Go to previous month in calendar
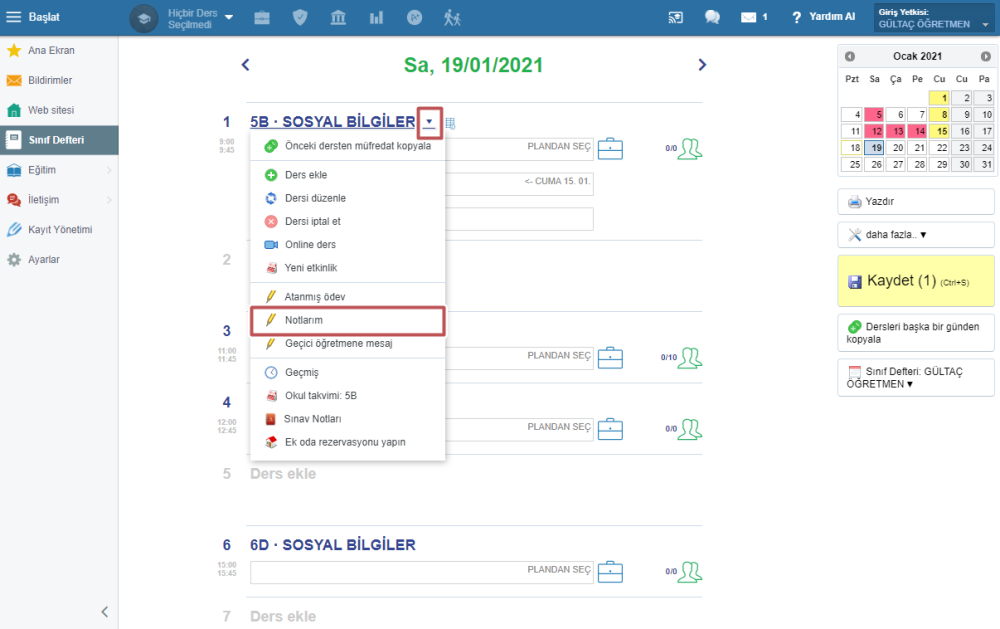 tap(849, 56)
